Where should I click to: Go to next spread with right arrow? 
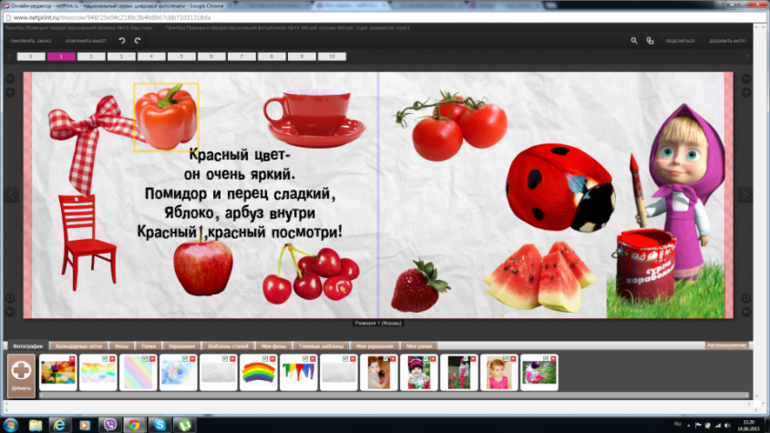[745, 194]
